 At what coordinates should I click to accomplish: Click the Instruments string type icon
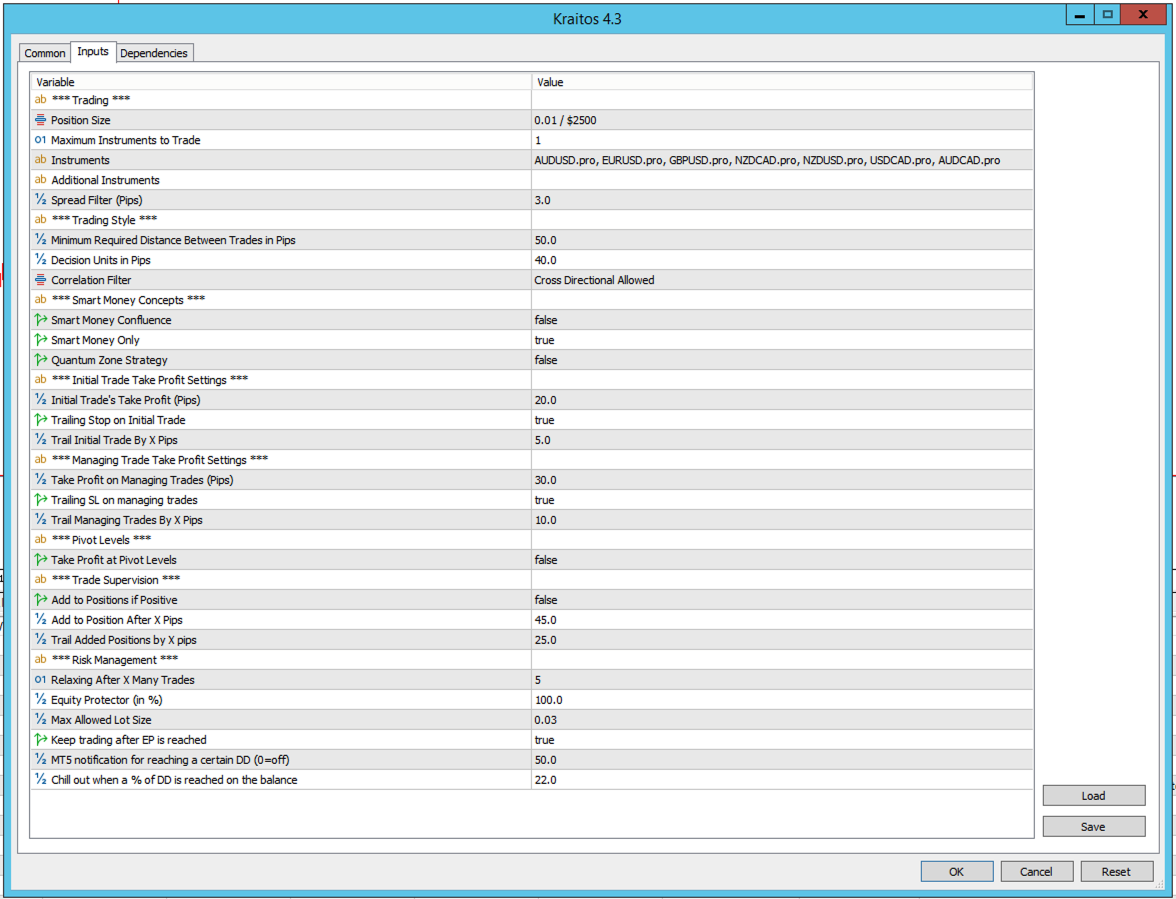point(41,160)
